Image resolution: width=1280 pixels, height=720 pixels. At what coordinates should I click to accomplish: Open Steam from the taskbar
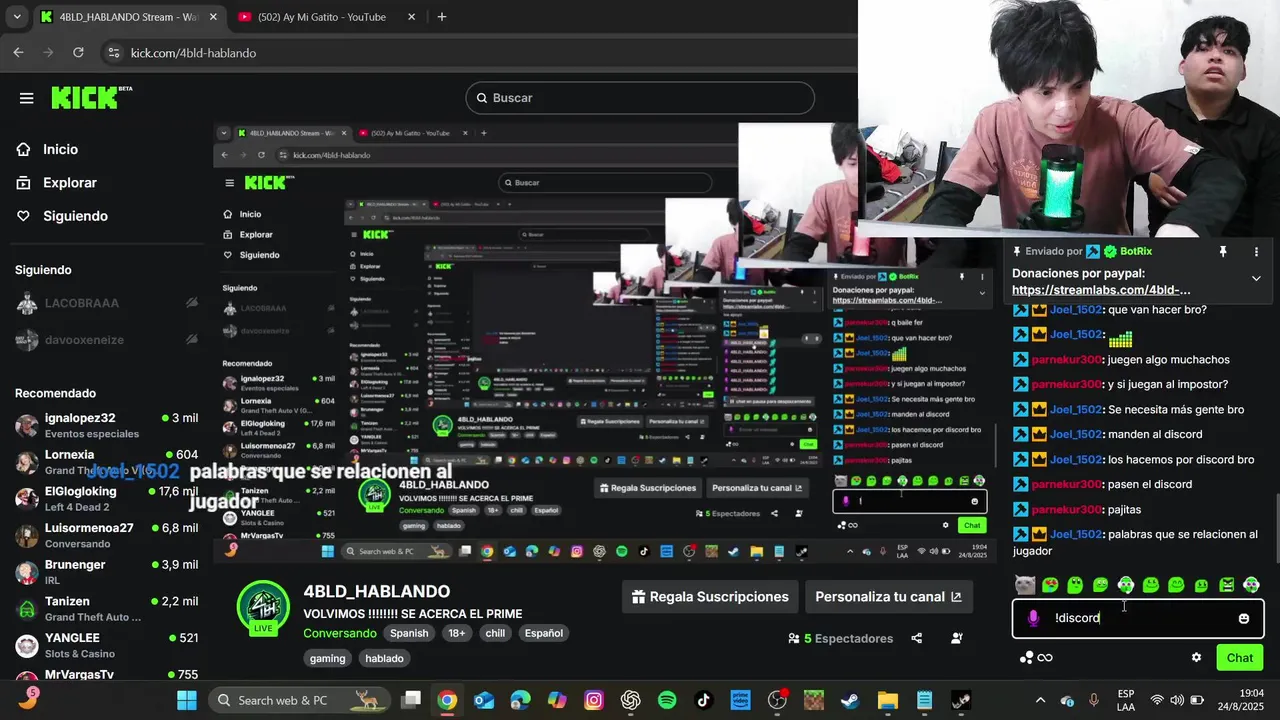pos(850,700)
